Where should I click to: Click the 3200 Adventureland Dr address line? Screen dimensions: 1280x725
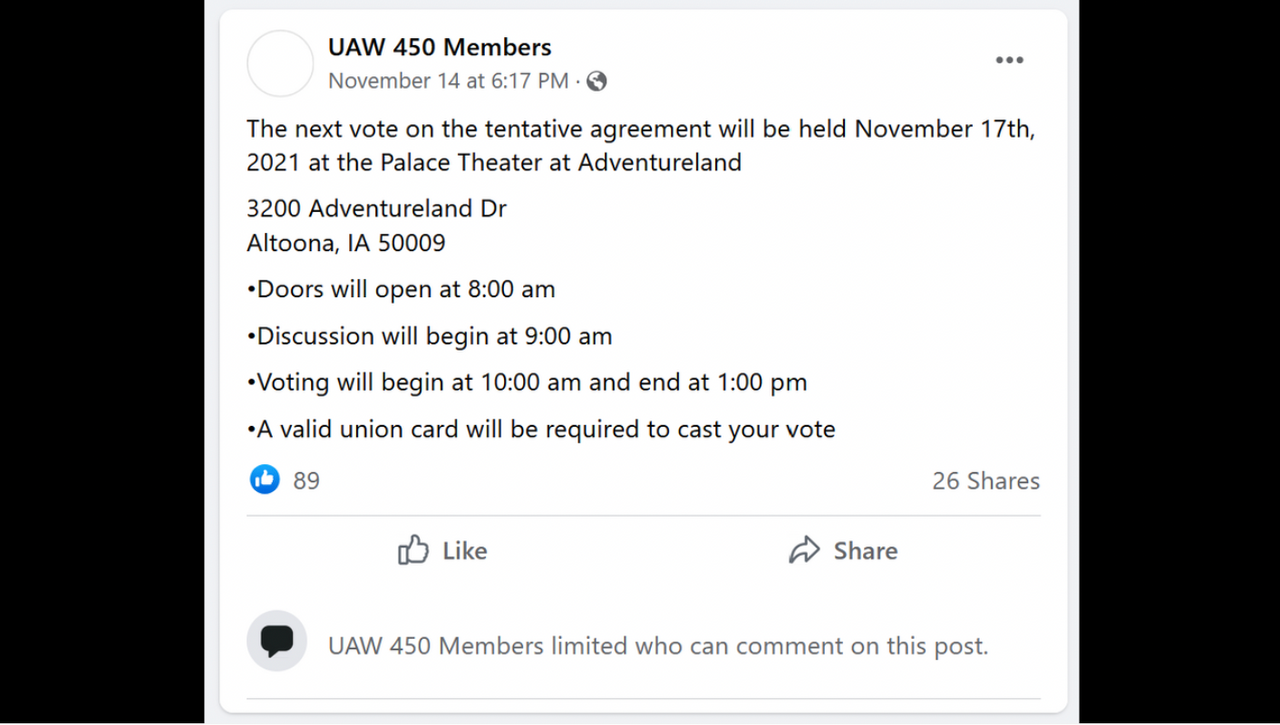(377, 209)
